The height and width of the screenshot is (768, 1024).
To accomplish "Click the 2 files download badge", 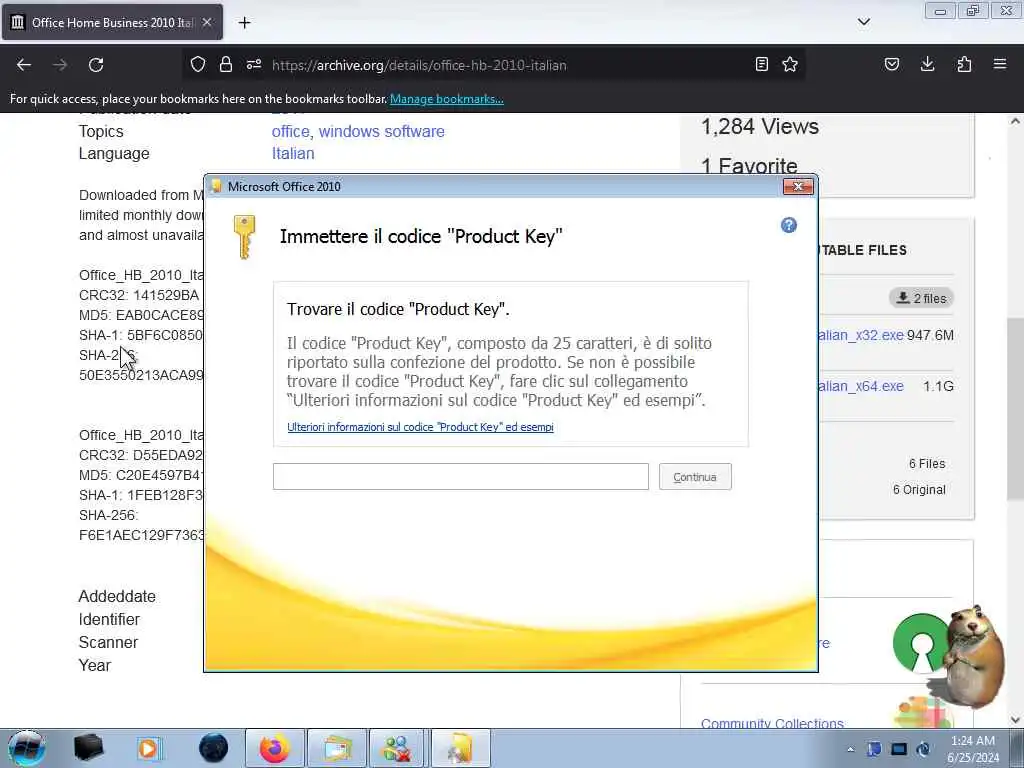I will pos(921,298).
